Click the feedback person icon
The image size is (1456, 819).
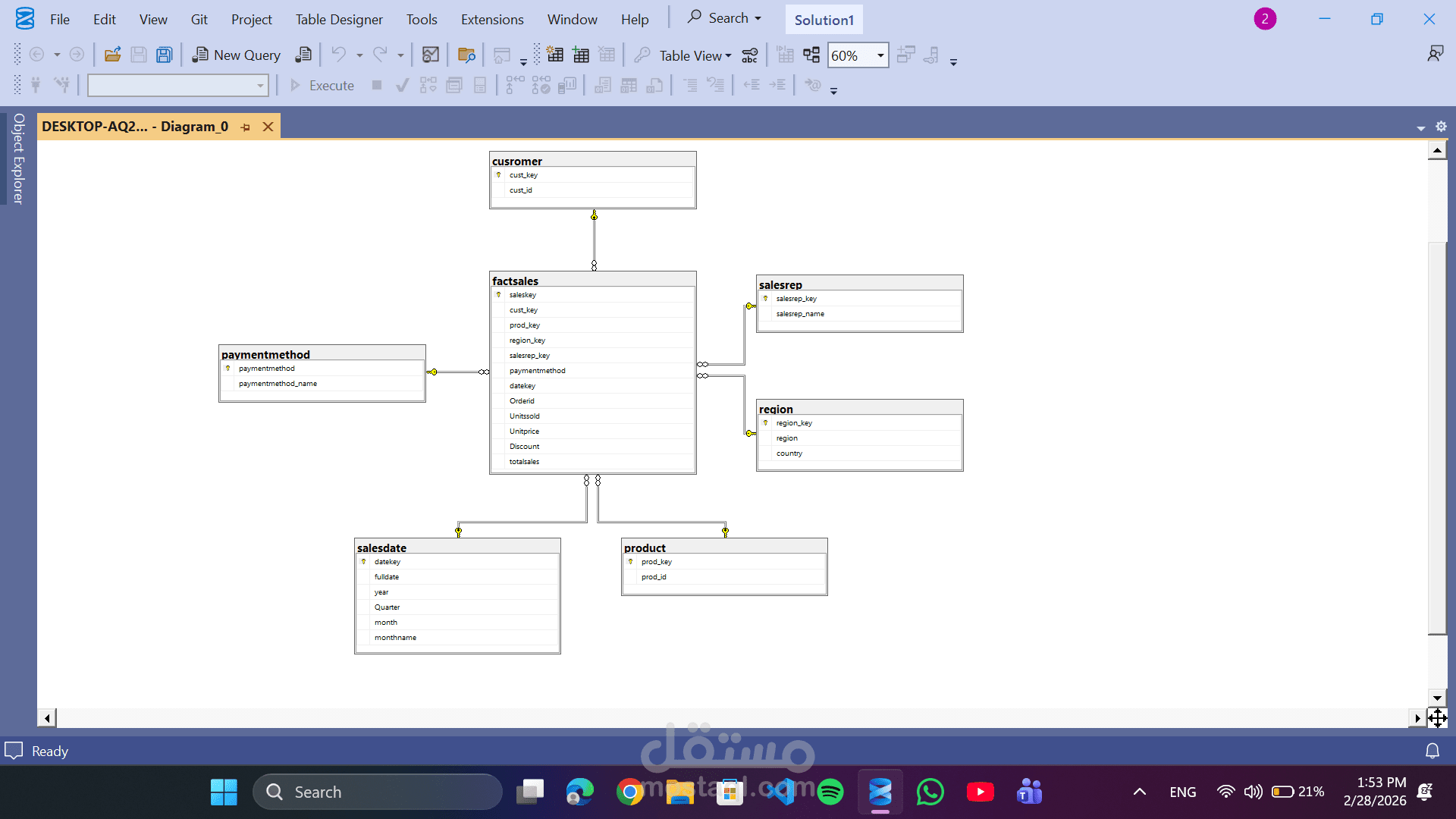pos(1435,54)
